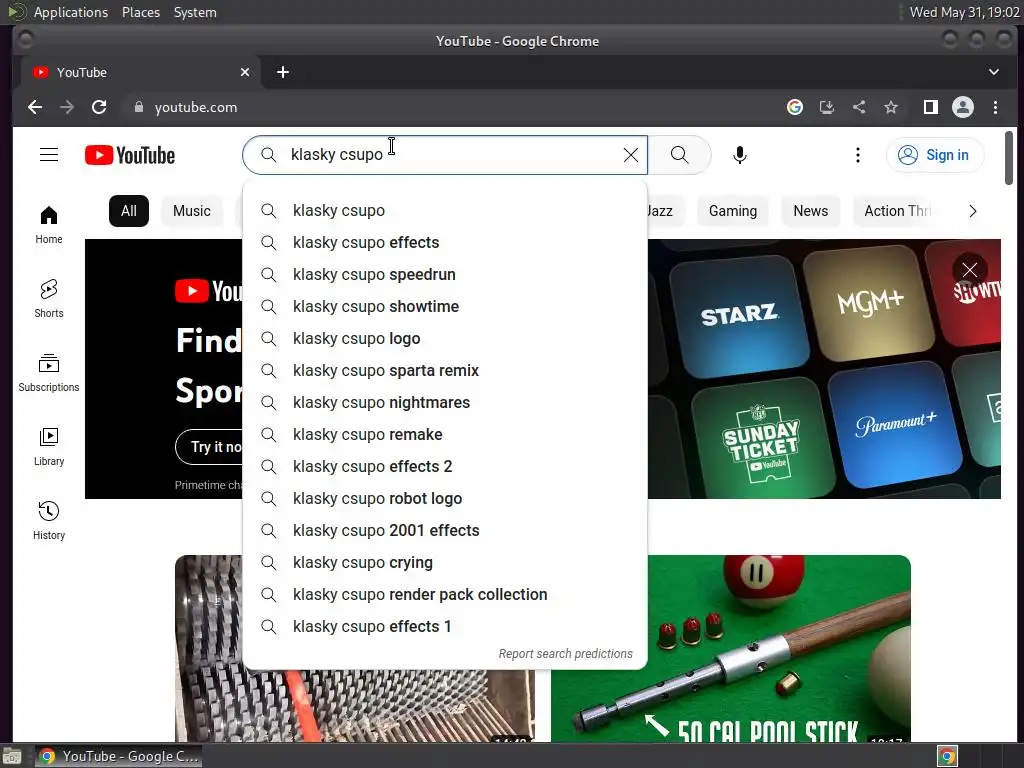Image resolution: width=1024 pixels, height=768 pixels.
Task: Open History in the sidebar
Action: pos(49,520)
